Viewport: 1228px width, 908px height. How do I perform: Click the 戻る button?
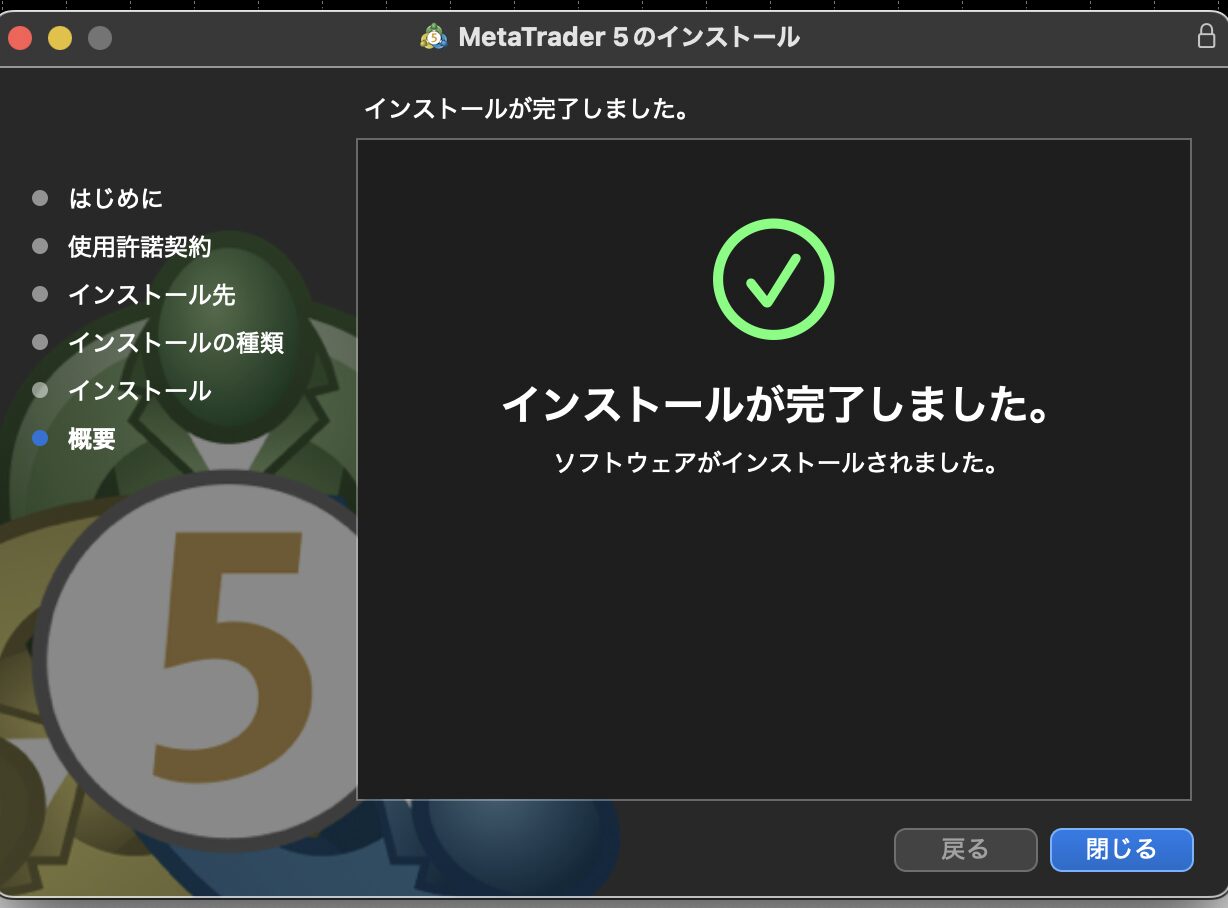click(965, 850)
